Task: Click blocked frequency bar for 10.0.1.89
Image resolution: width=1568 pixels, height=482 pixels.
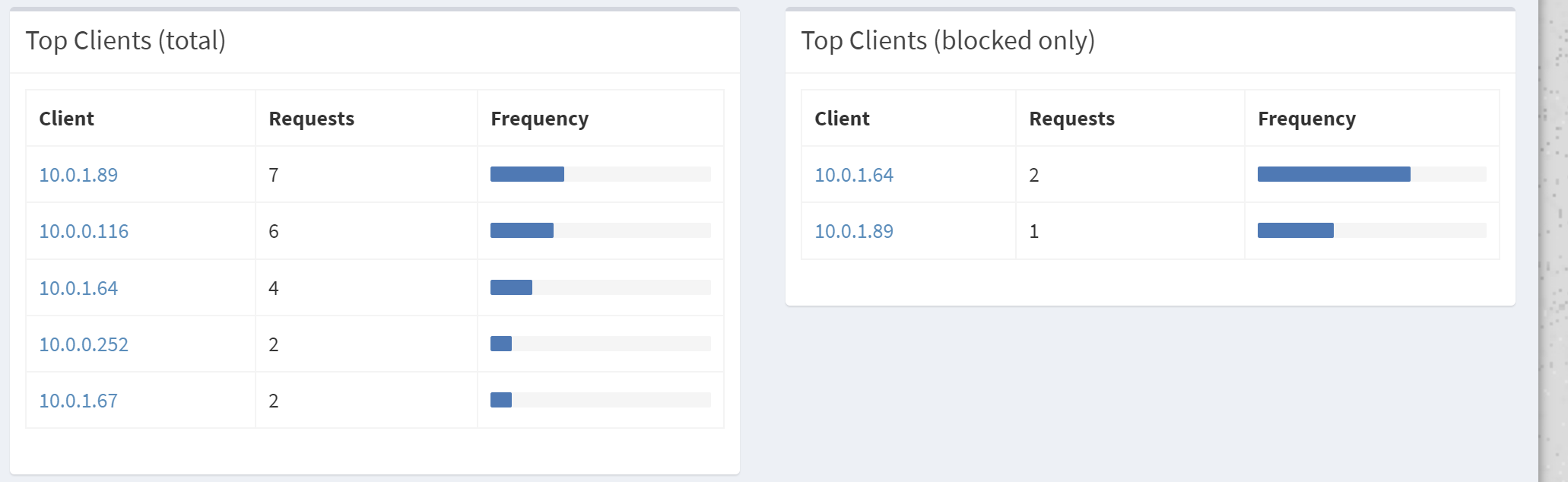Action: pos(1296,230)
